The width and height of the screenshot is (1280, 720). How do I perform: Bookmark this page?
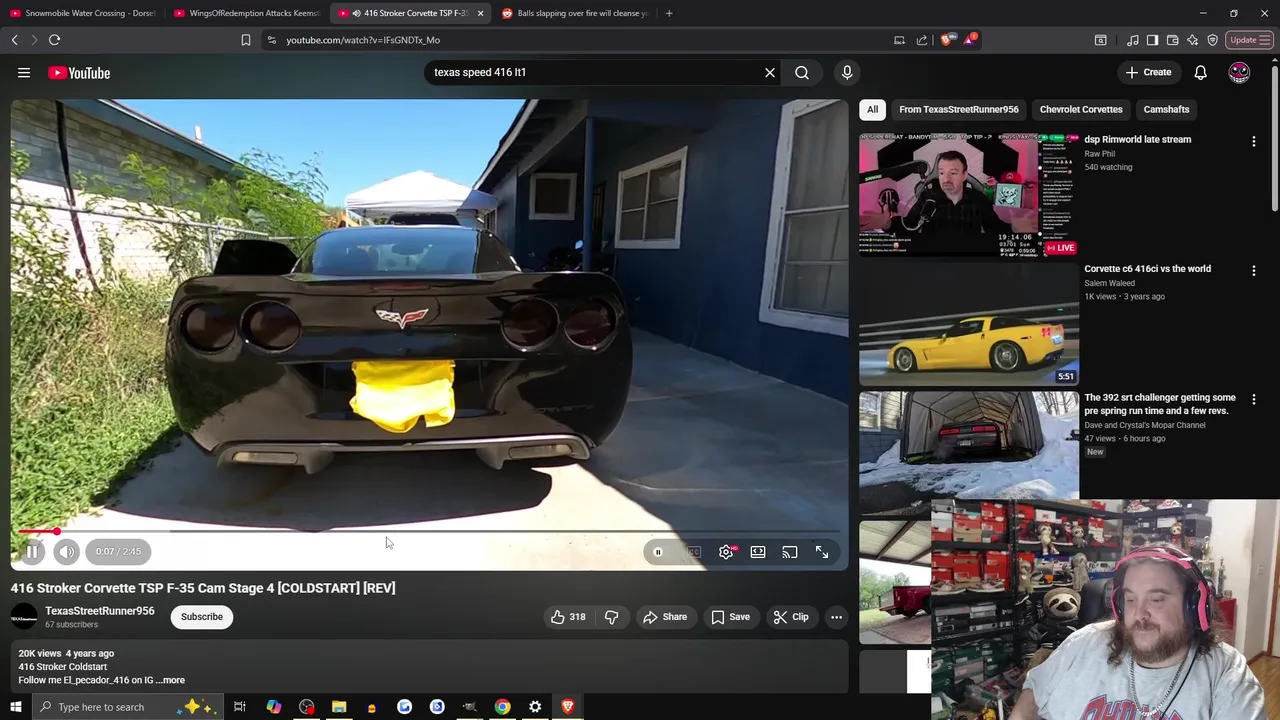pyautogui.click(x=246, y=40)
